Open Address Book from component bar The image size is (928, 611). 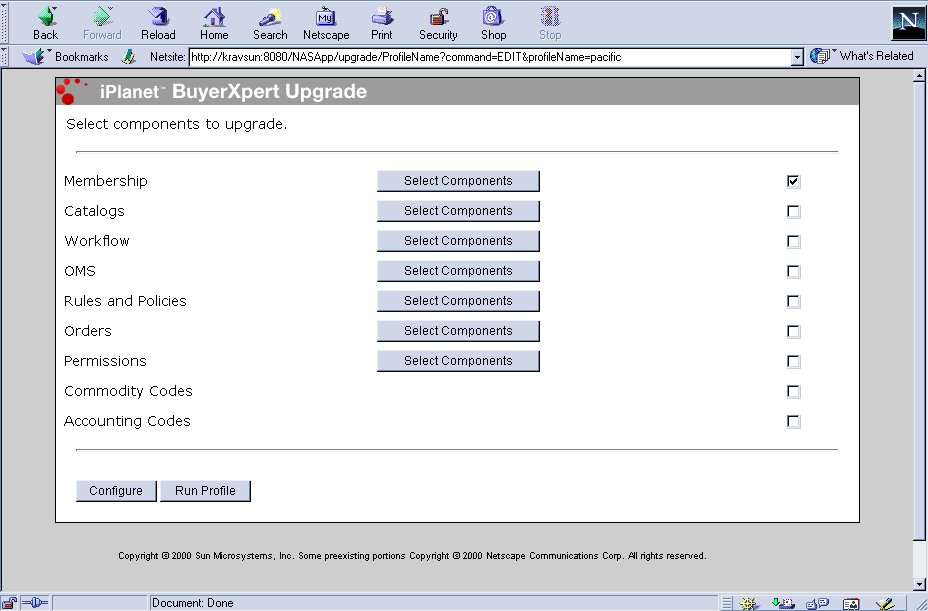[850, 604]
